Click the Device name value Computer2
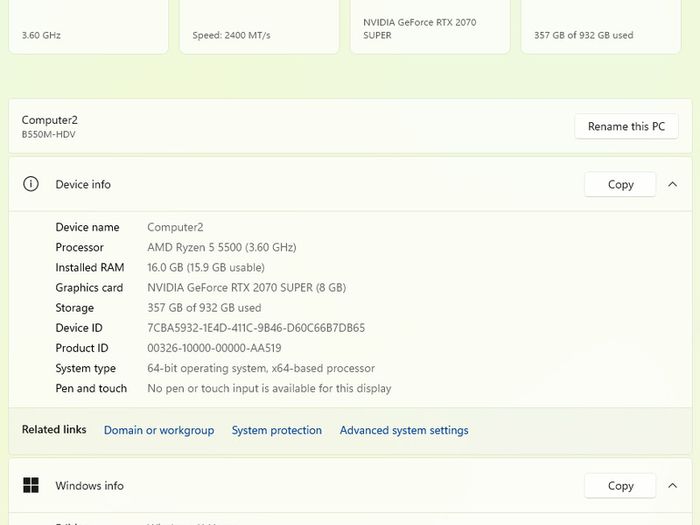 tap(175, 227)
